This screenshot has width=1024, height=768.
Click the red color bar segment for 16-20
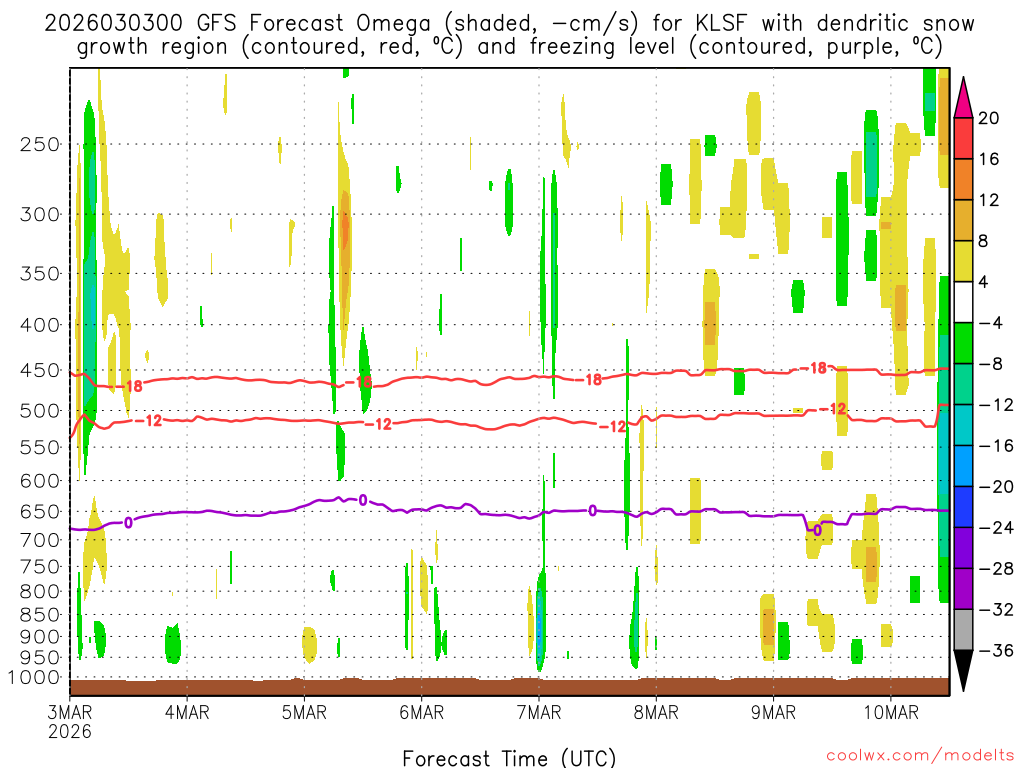tap(963, 138)
